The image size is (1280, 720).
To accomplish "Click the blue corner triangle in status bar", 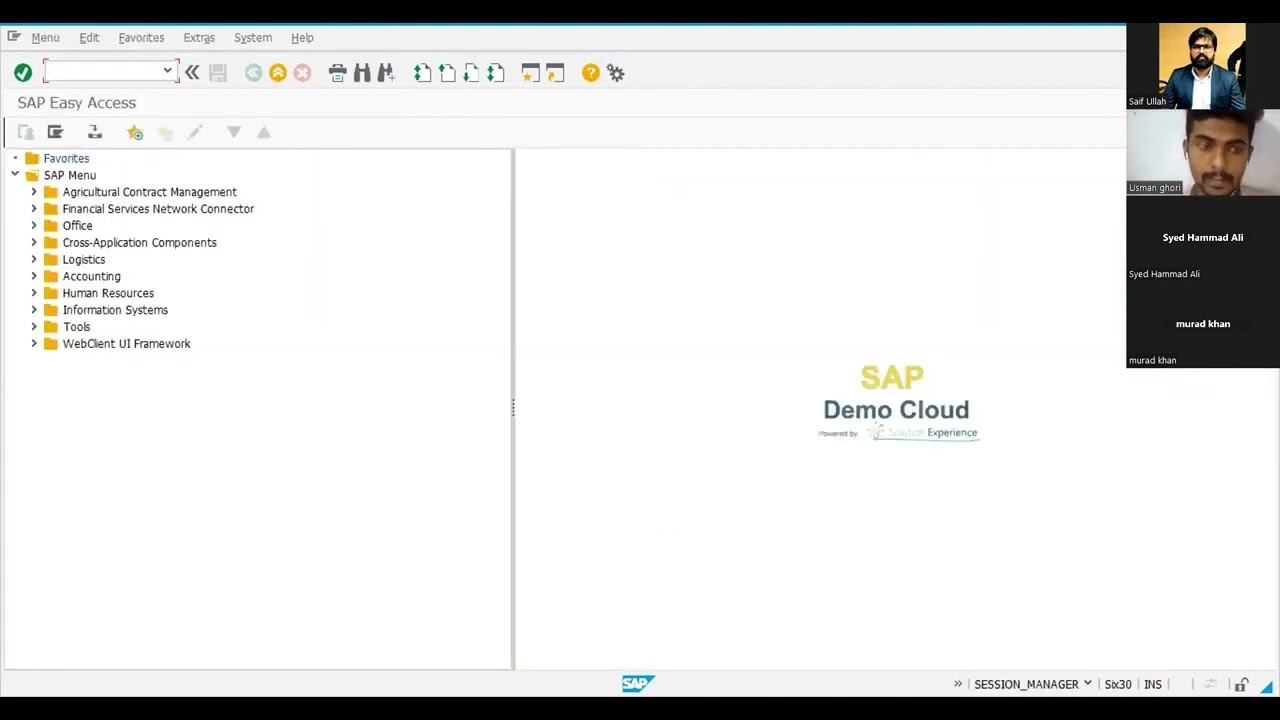I will tap(1267, 686).
